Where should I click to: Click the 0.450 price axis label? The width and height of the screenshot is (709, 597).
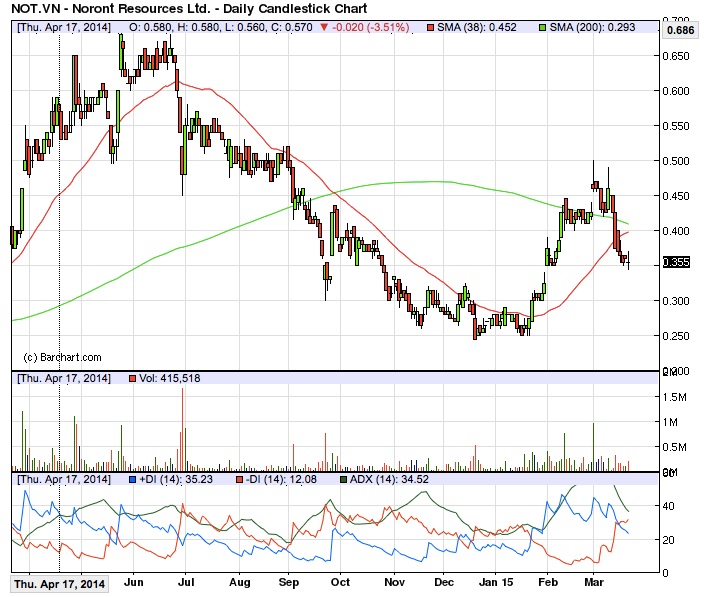click(x=676, y=196)
